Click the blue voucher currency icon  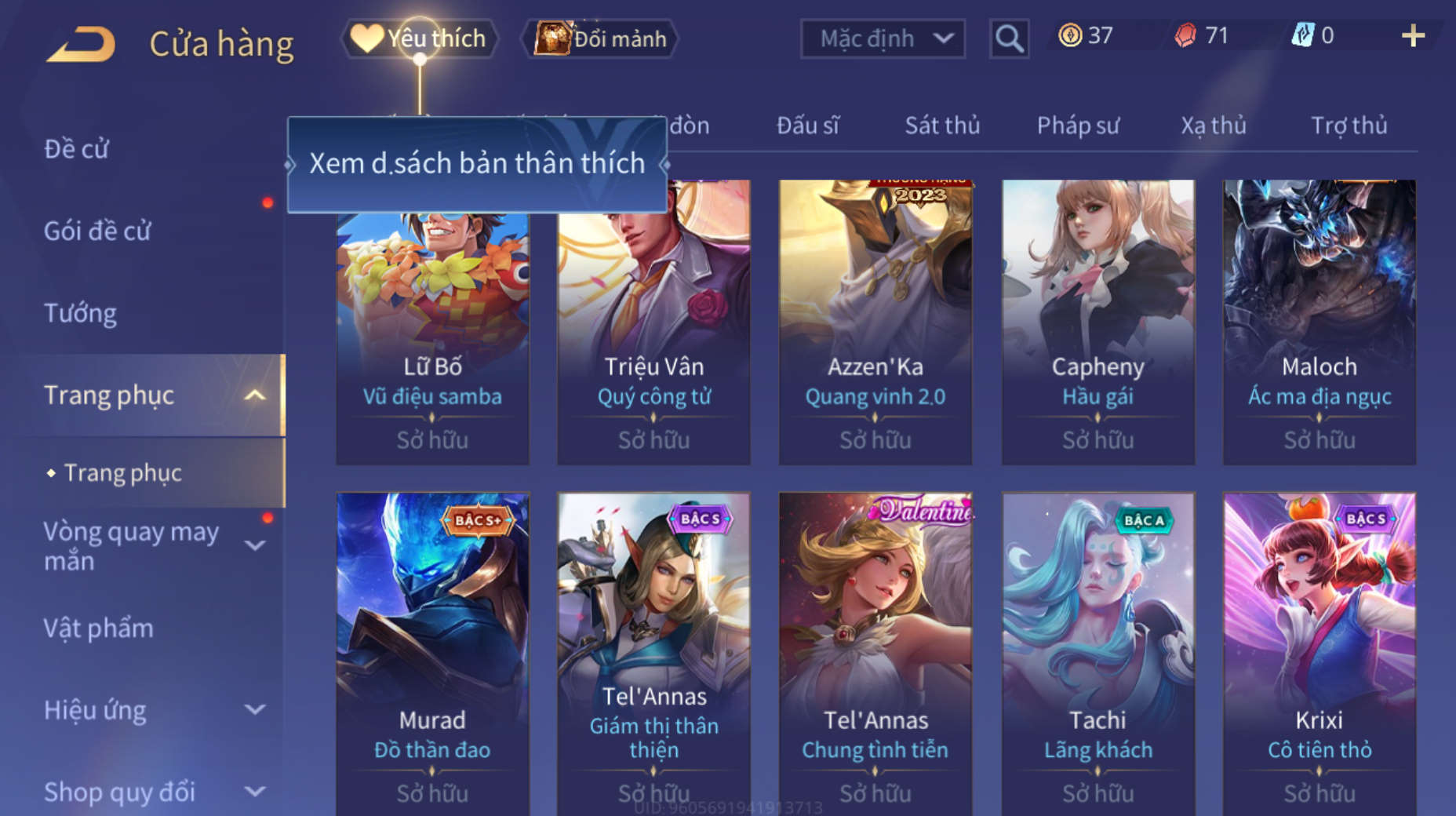(1302, 35)
